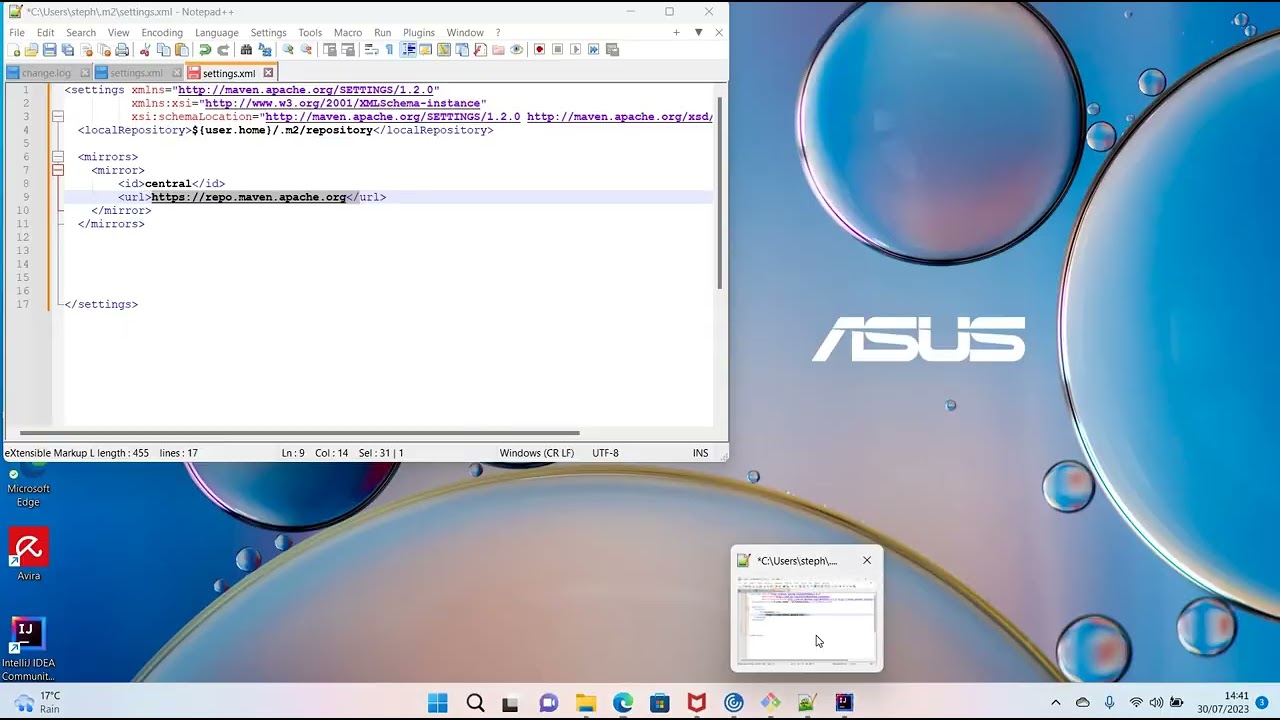Click the Zoom In toolbar icon
This screenshot has width=1280, height=720.
pyautogui.click(x=288, y=49)
